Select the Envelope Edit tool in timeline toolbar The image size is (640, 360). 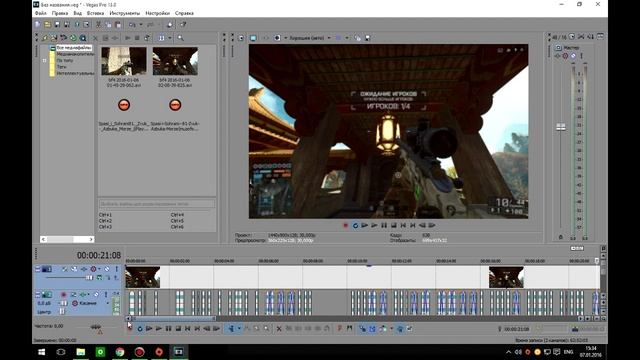pos(247,329)
